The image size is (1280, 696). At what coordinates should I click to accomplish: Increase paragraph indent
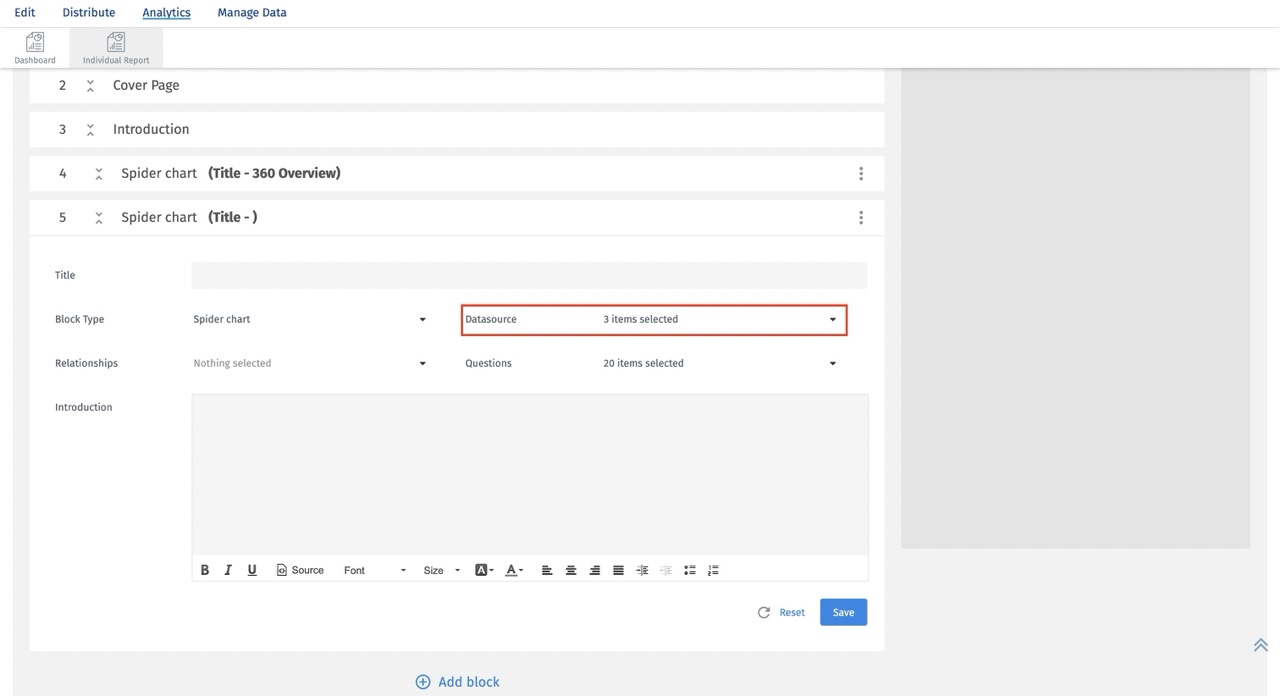(x=642, y=569)
